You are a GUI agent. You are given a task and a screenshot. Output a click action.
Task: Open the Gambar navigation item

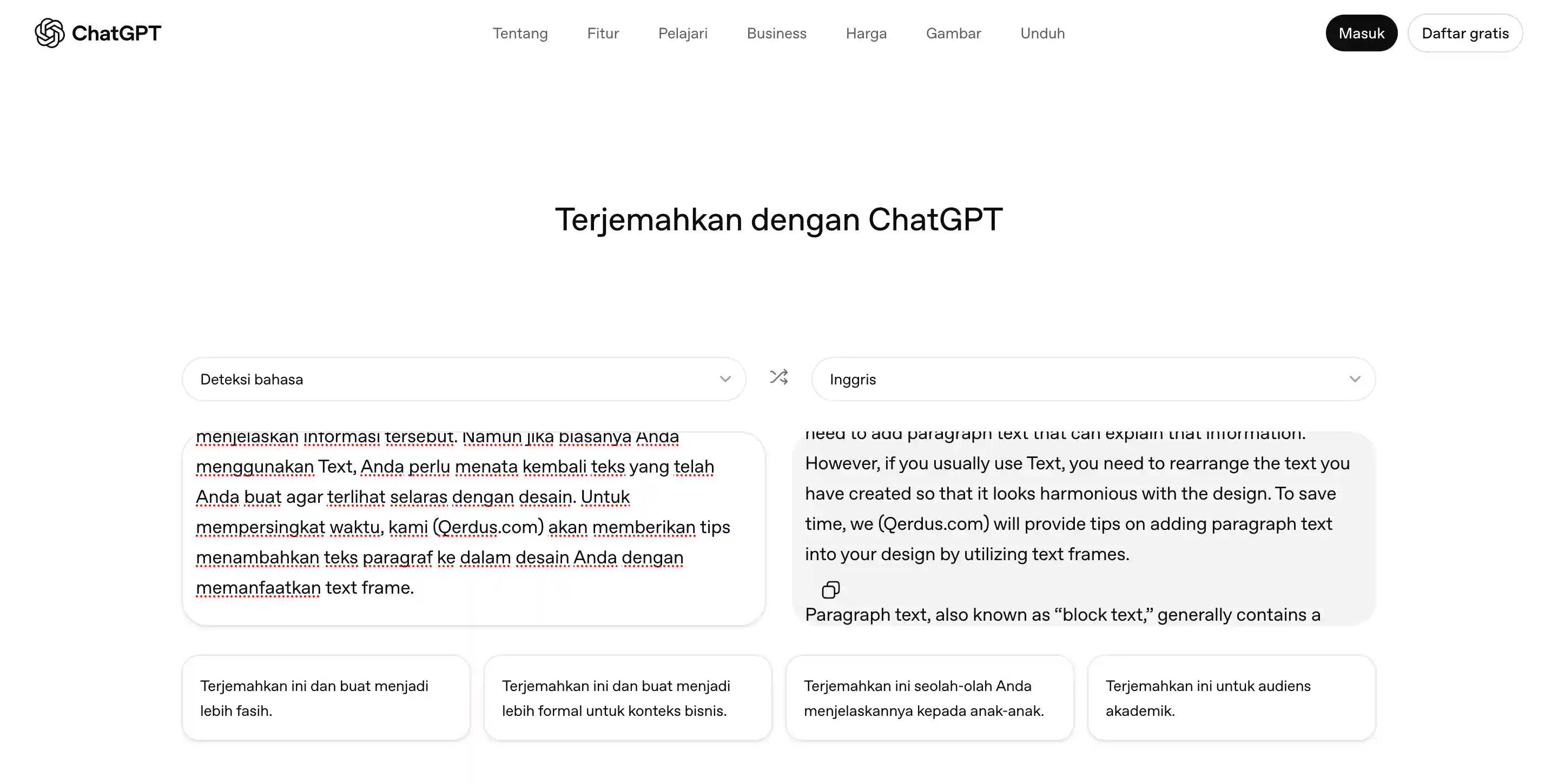coord(953,33)
